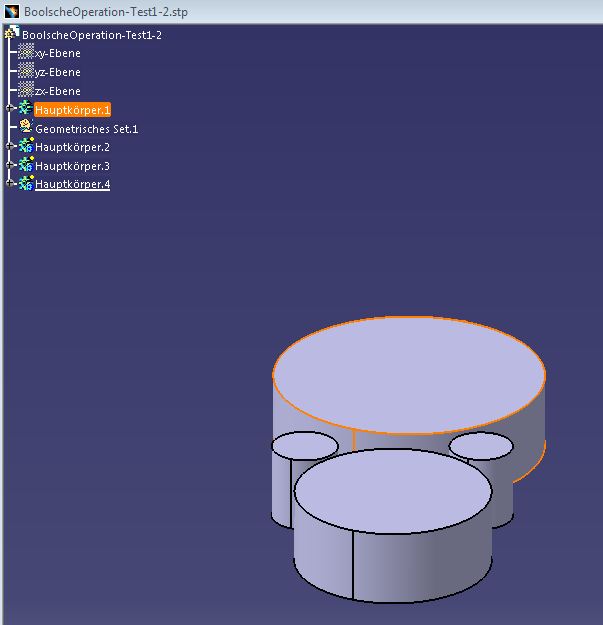The height and width of the screenshot is (625, 603).
Task: Click the Hauptkörper.2 body icon
Action: (x=26, y=145)
